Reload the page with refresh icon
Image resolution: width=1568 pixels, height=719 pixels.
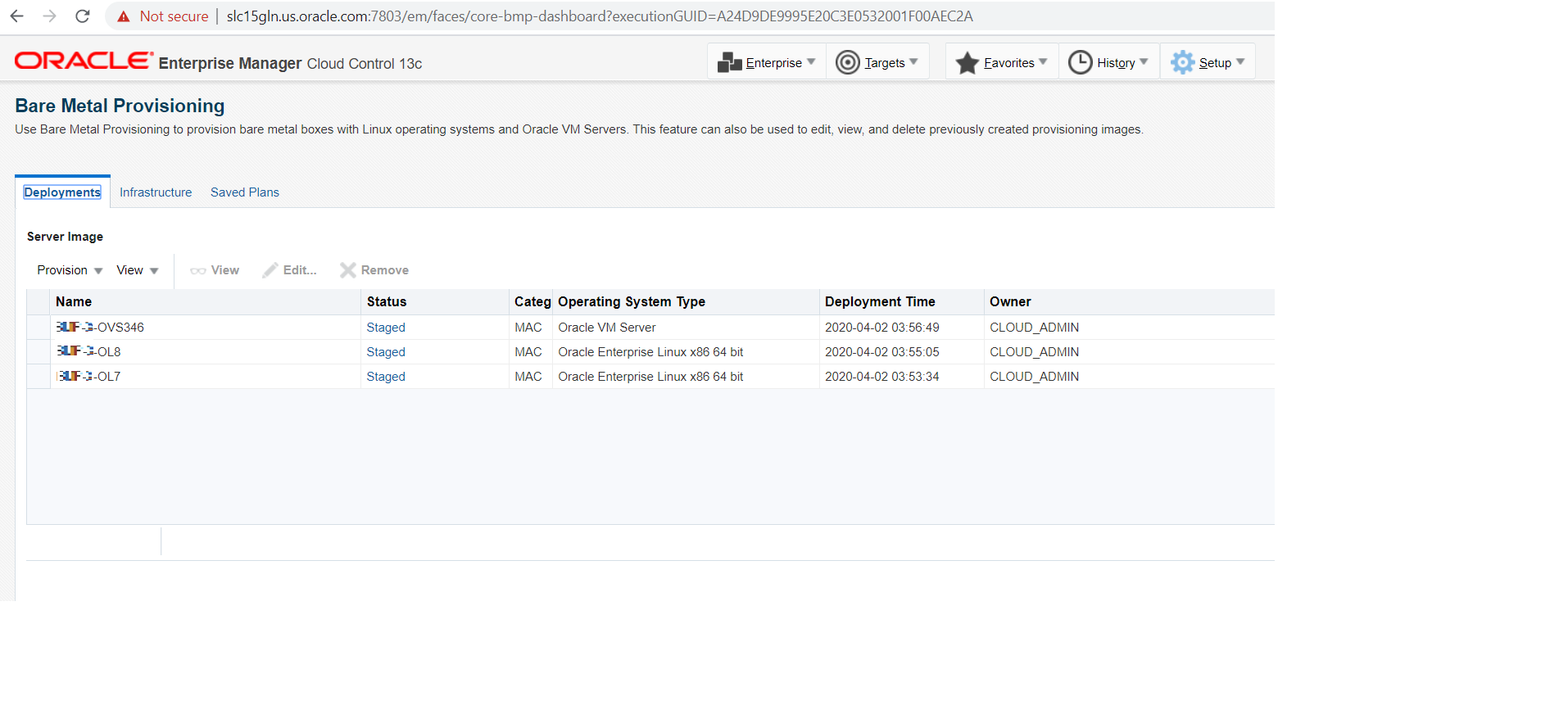(82, 16)
